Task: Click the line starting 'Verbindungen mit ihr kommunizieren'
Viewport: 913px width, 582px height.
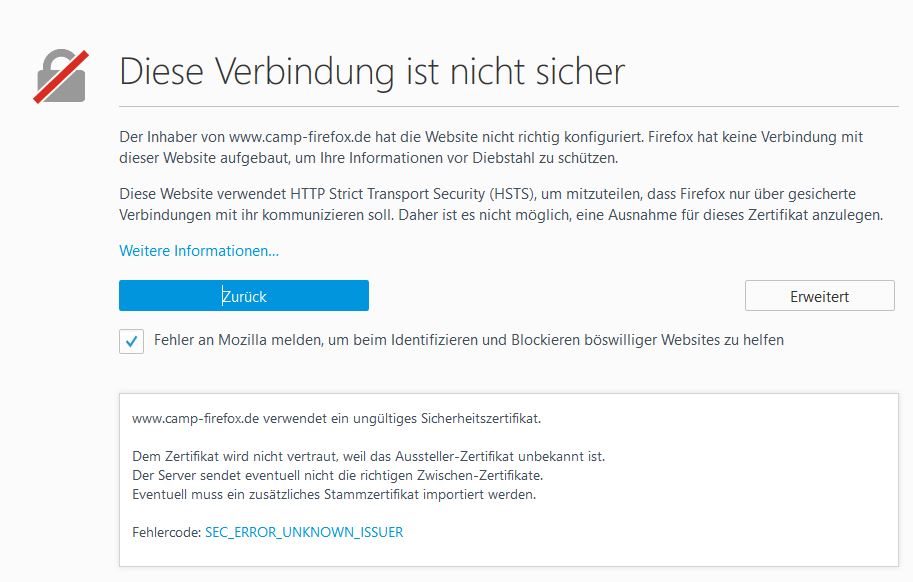Action: point(501,215)
